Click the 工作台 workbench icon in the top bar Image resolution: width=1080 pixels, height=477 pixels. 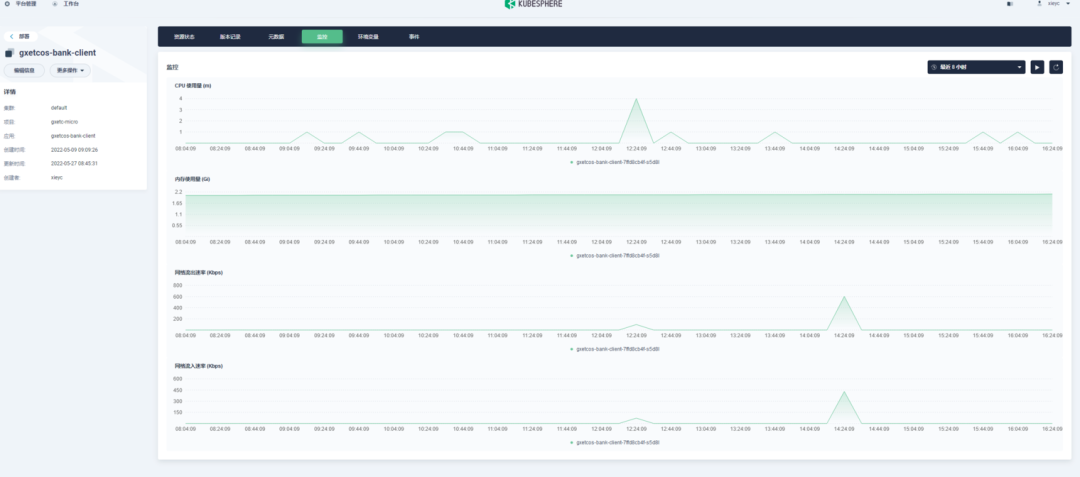(x=55, y=3)
